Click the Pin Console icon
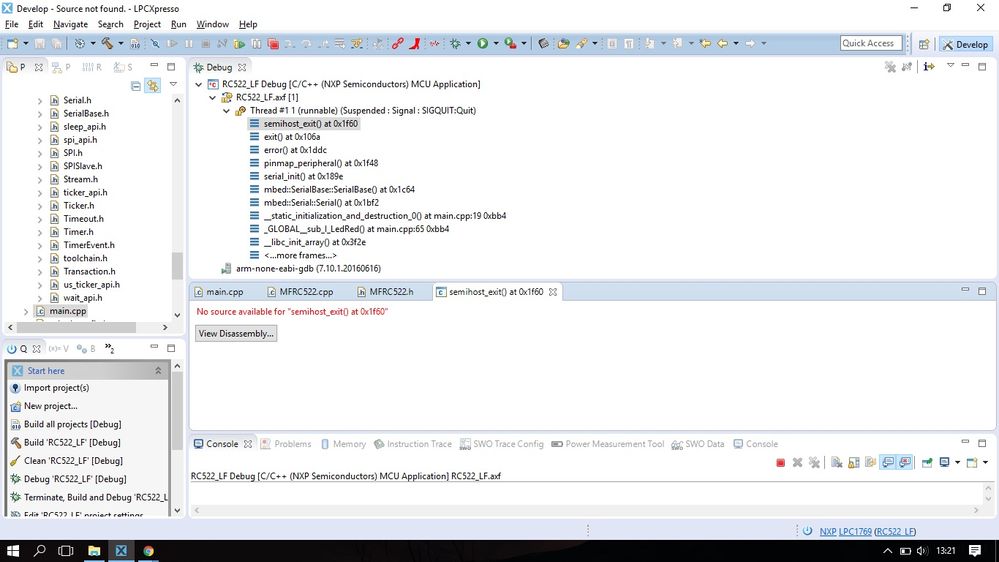This screenshot has width=999, height=562. (927, 463)
